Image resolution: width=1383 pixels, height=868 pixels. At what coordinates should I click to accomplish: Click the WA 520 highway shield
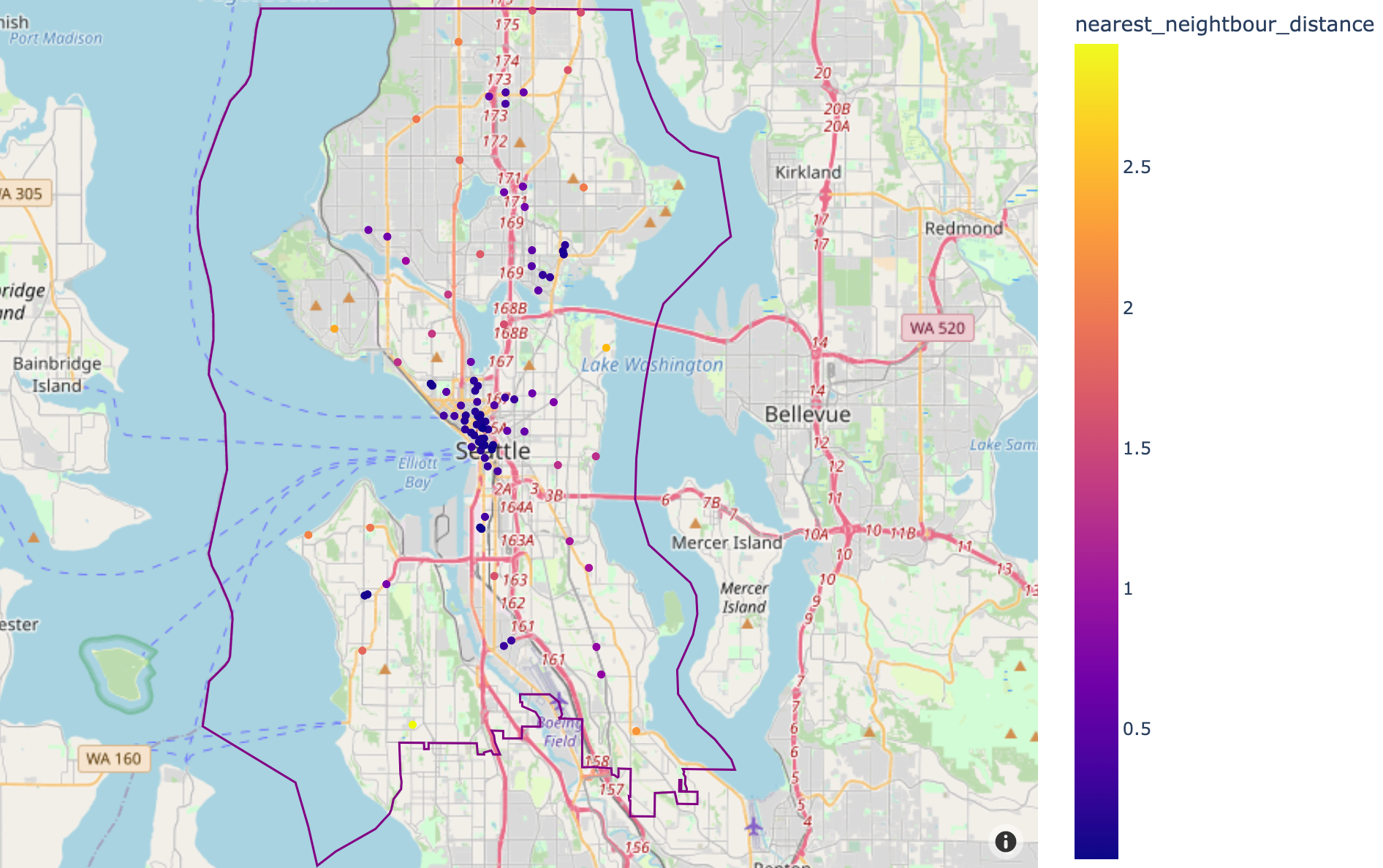point(938,328)
